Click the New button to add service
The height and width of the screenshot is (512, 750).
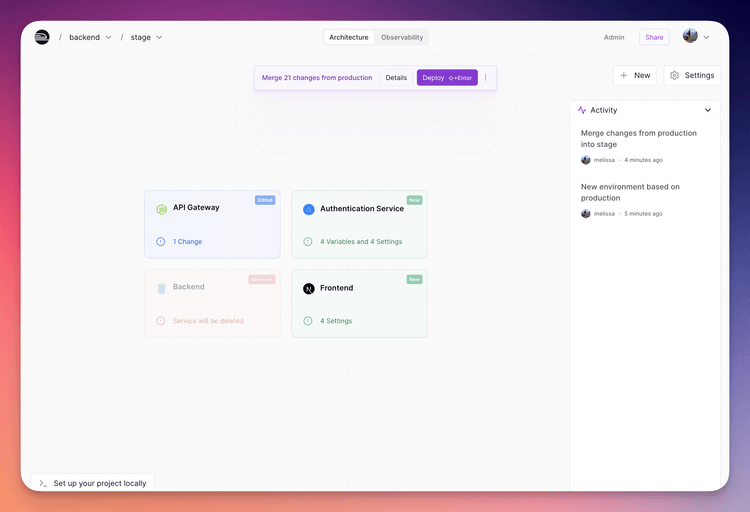[635, 75]
